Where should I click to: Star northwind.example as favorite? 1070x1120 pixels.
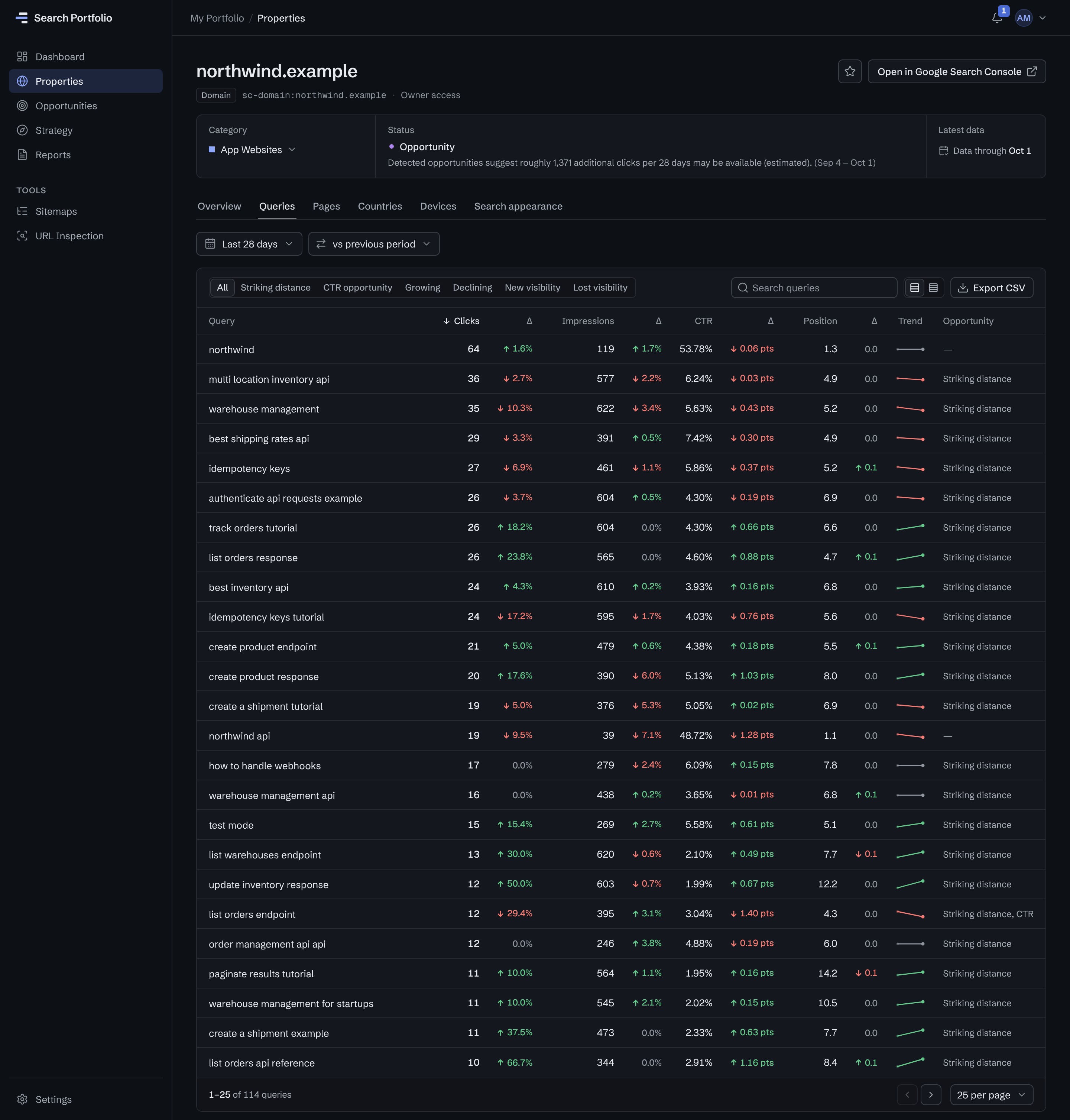[x=850, y=71]
